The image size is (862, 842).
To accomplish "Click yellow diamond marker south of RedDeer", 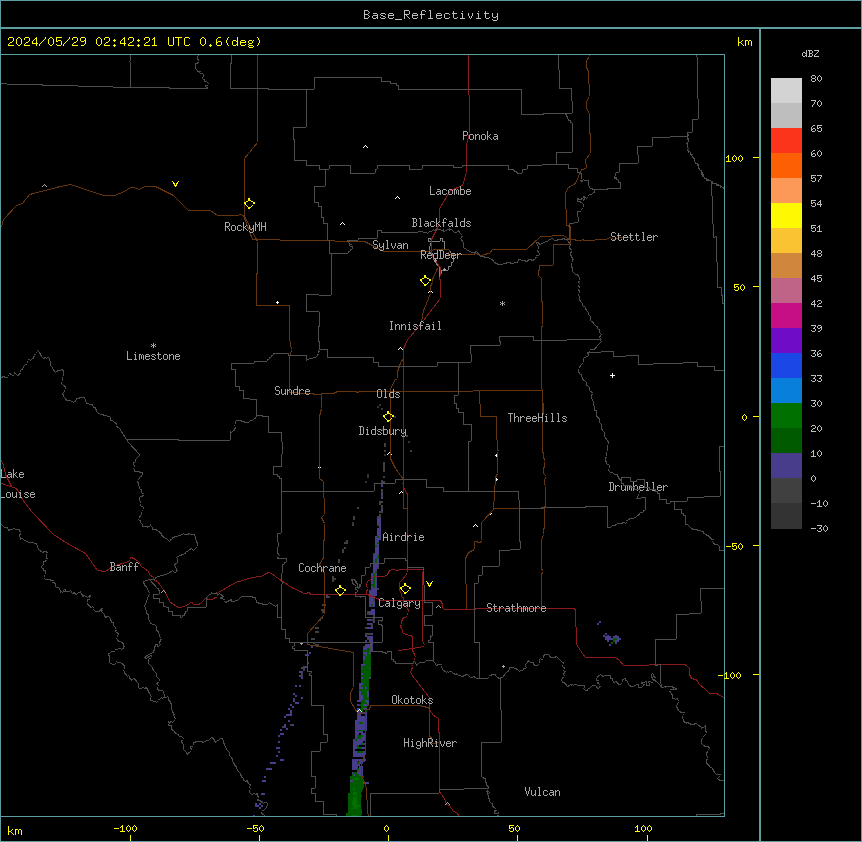I will point(426,281).
